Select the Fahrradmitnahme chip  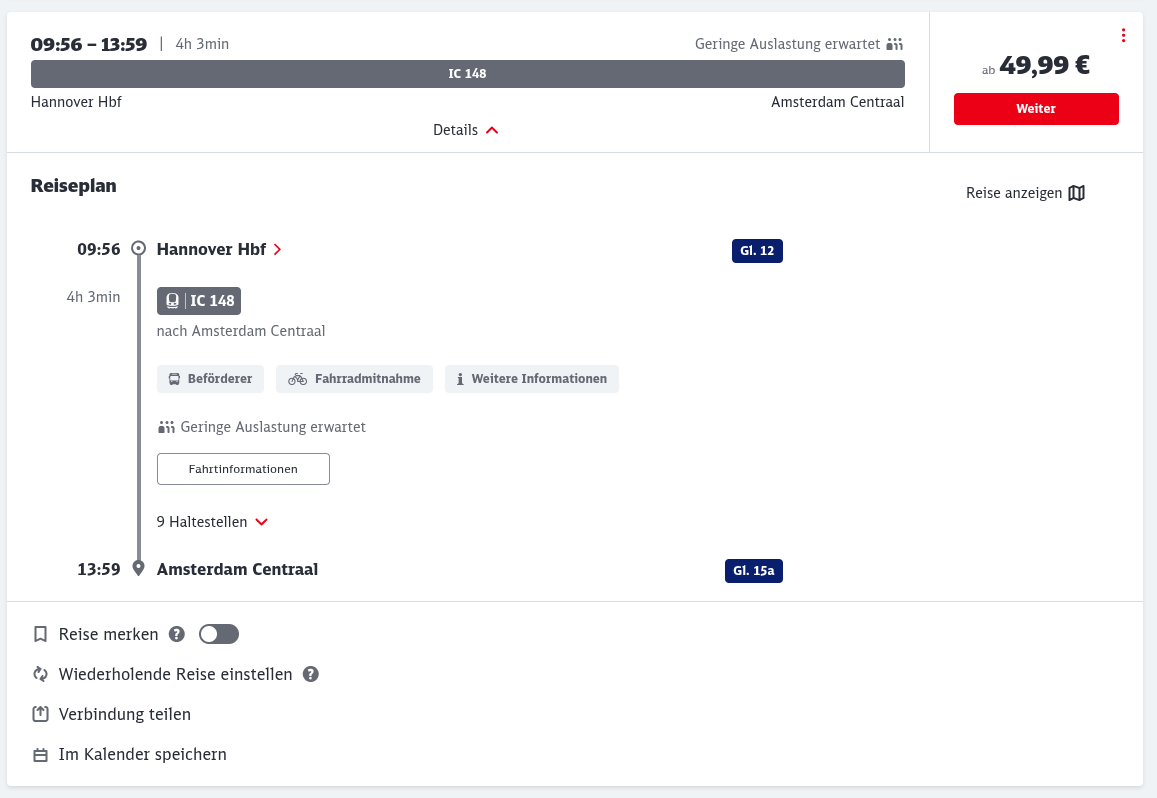(x=354, y=379)
